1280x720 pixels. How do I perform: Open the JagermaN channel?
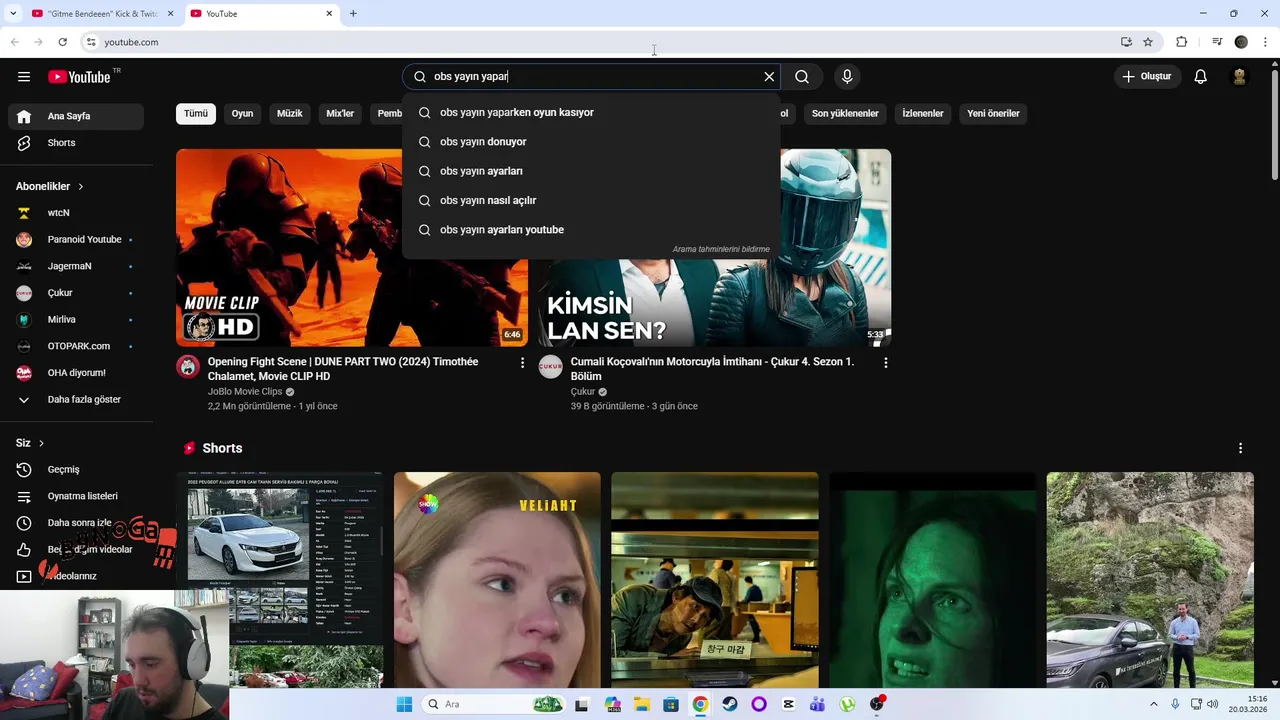pos(76,266)
